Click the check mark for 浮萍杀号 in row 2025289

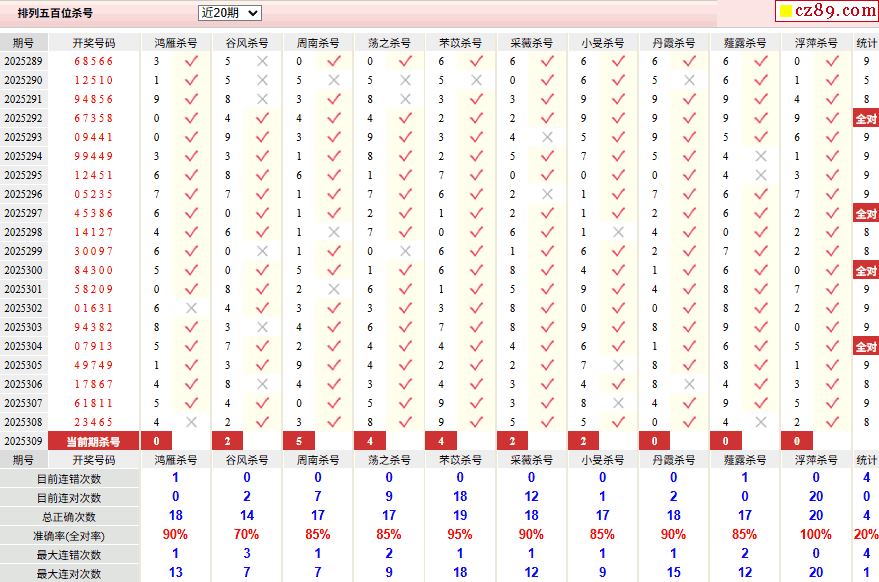click(832, 61)
